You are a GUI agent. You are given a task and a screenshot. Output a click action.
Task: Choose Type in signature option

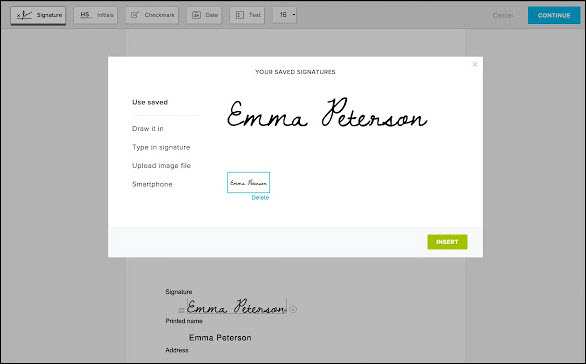pos(161,147)
